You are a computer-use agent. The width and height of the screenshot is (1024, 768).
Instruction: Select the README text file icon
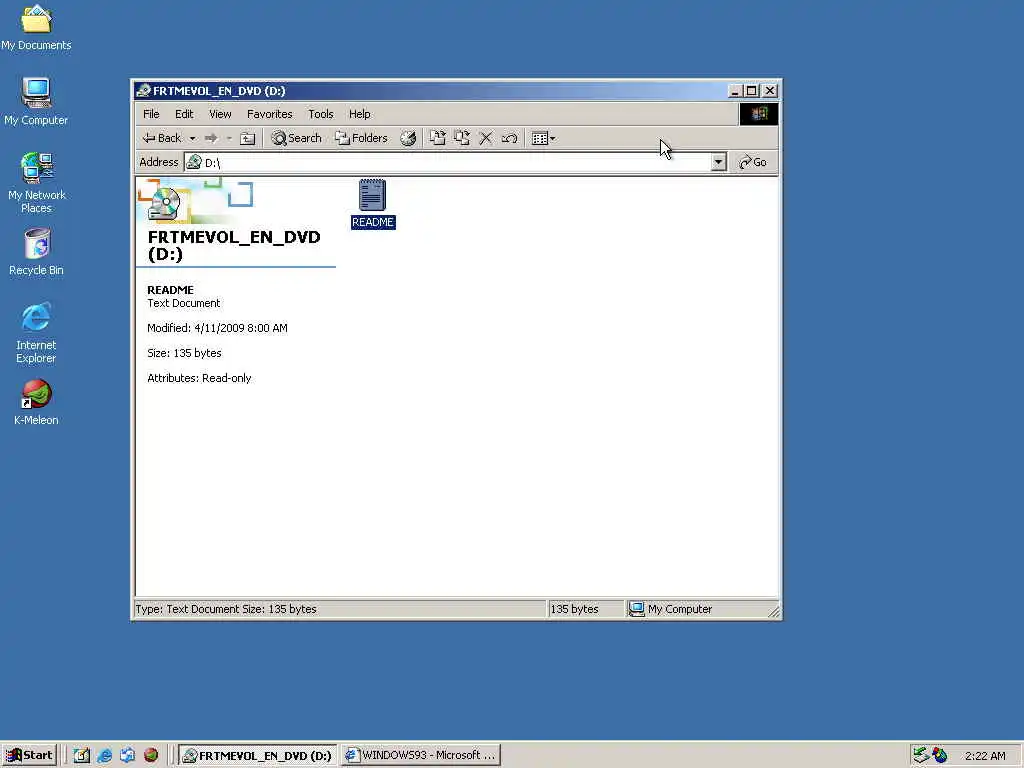click(x=373, y=204)
